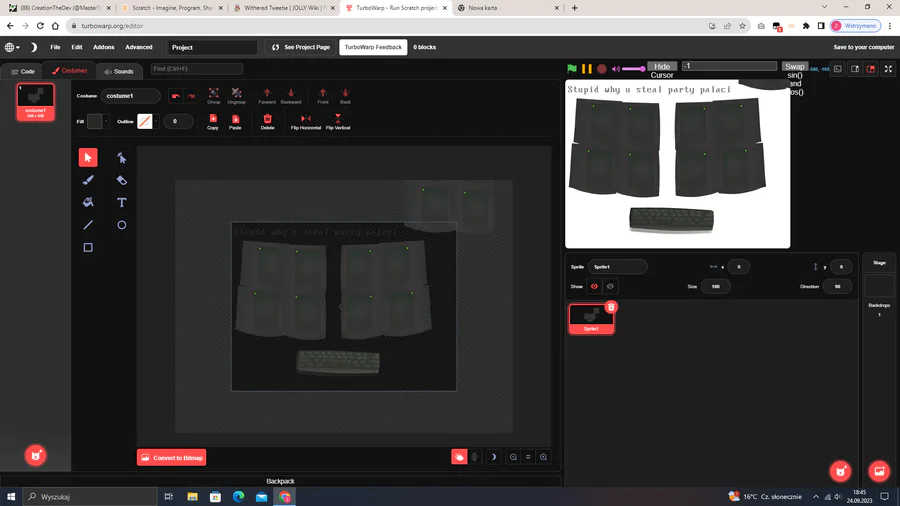The height and width of the screenshot is (506, 900).
Task: Click Save to your computer
Action: (x=863, y=47)
